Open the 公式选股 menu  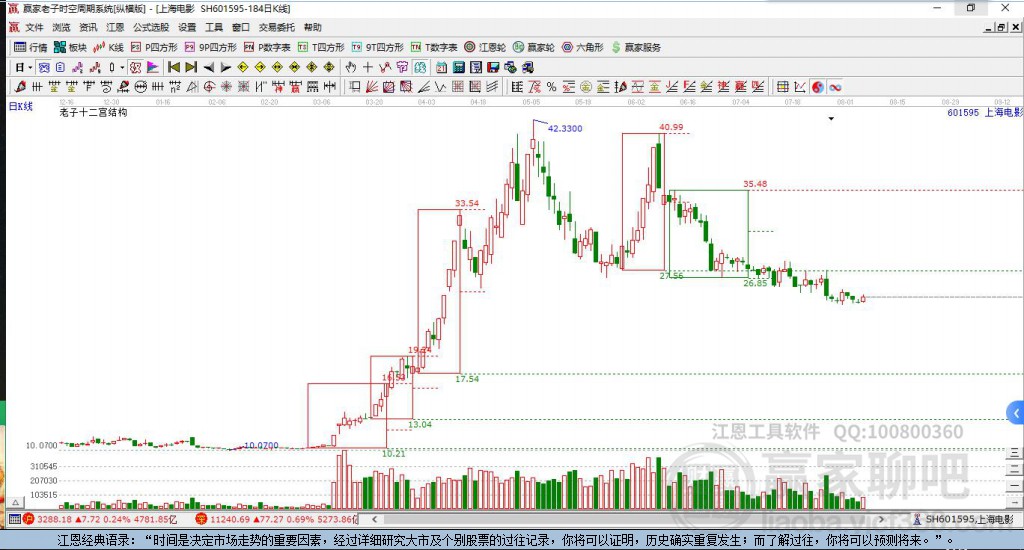(x=151, y=27)
